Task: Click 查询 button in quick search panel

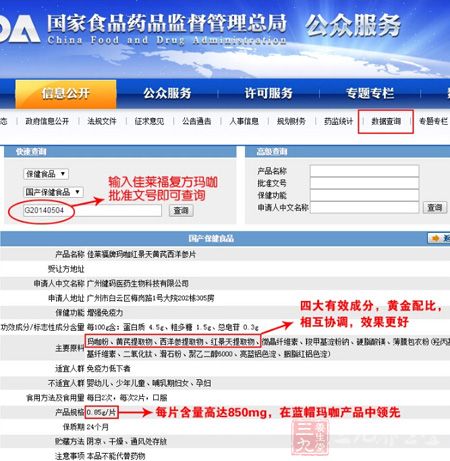Action: click(181, 211)
